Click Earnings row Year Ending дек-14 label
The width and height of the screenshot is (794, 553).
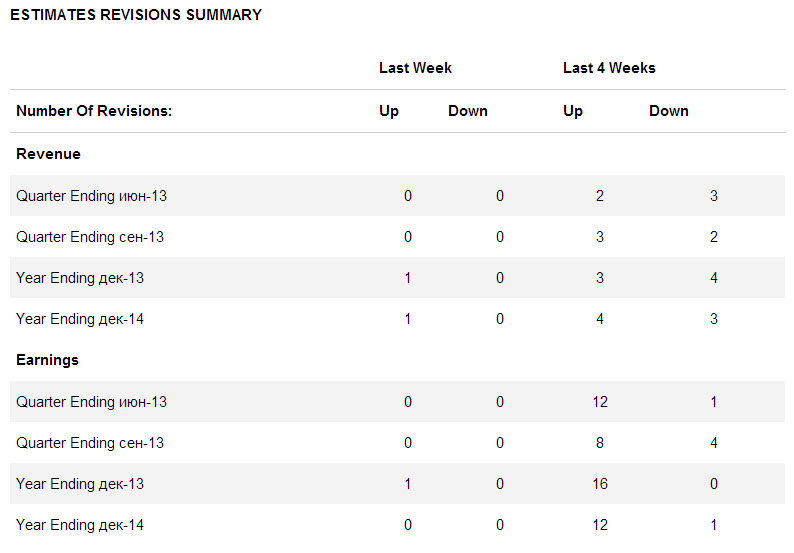pyautogui.click(x=80, y=525)
